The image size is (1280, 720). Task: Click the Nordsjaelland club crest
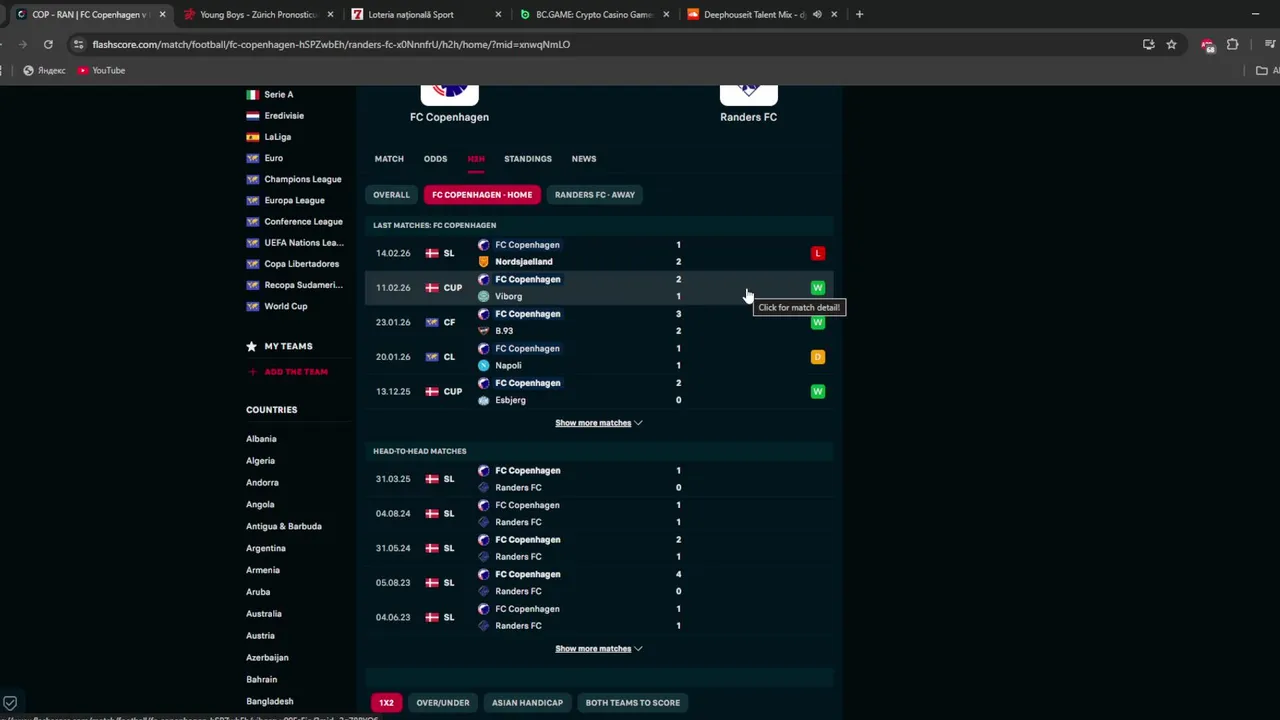[x=484, y=262]
